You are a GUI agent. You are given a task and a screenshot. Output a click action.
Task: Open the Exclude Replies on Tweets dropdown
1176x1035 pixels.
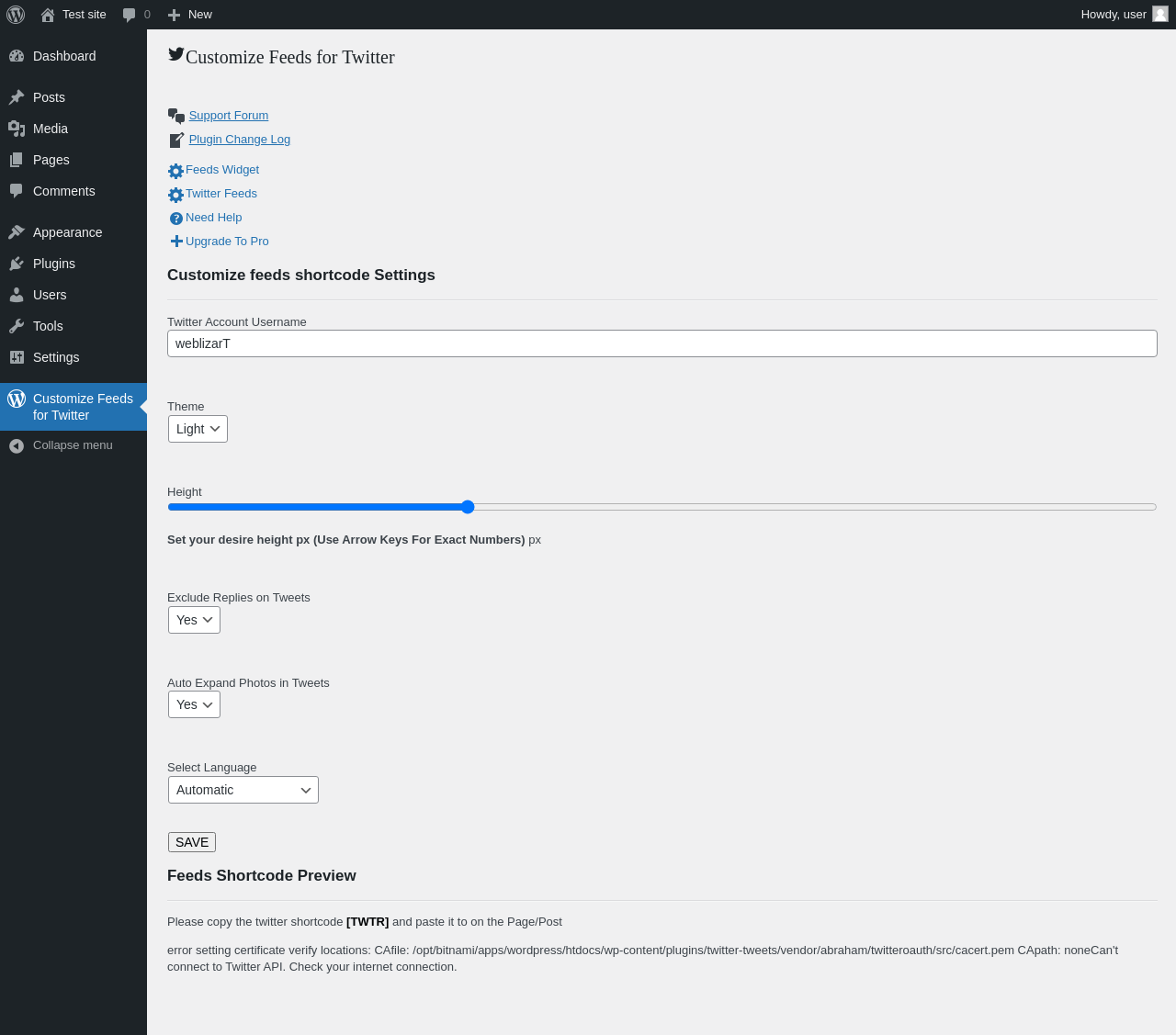(194, 620)
